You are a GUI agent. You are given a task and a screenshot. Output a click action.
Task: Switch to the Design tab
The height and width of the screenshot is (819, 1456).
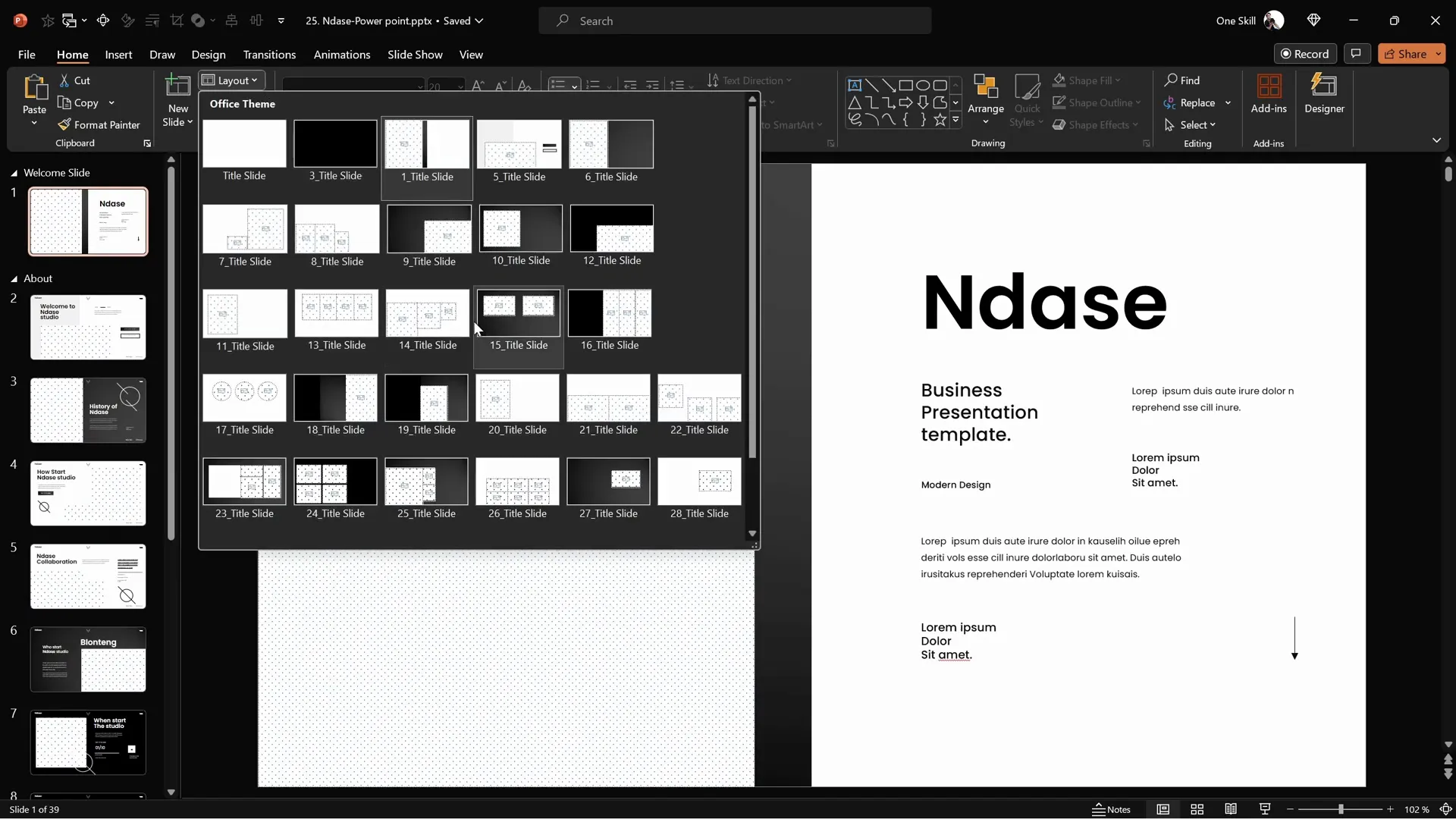click(x=209, y=55)
